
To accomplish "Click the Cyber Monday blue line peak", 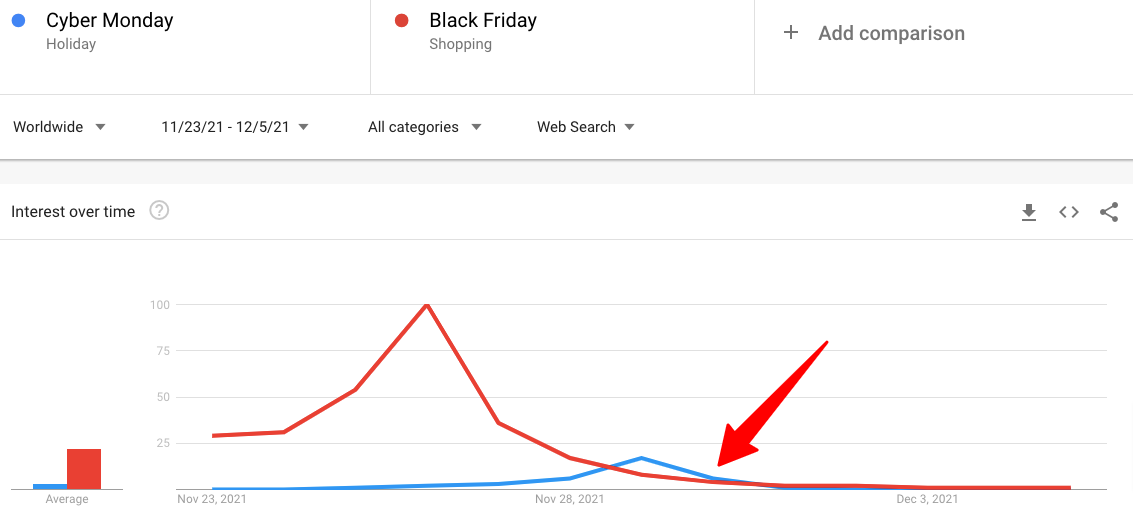I will click(x=641, y=458).
